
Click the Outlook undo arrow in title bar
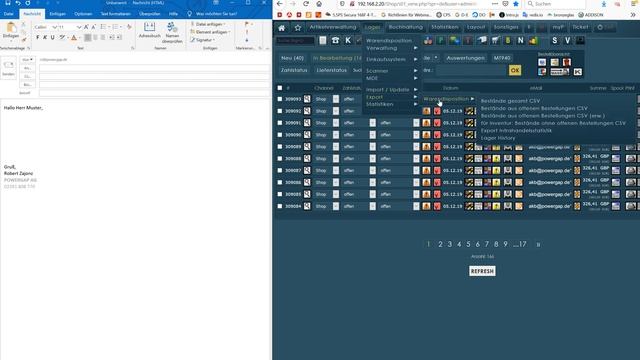tap(18, 3)
